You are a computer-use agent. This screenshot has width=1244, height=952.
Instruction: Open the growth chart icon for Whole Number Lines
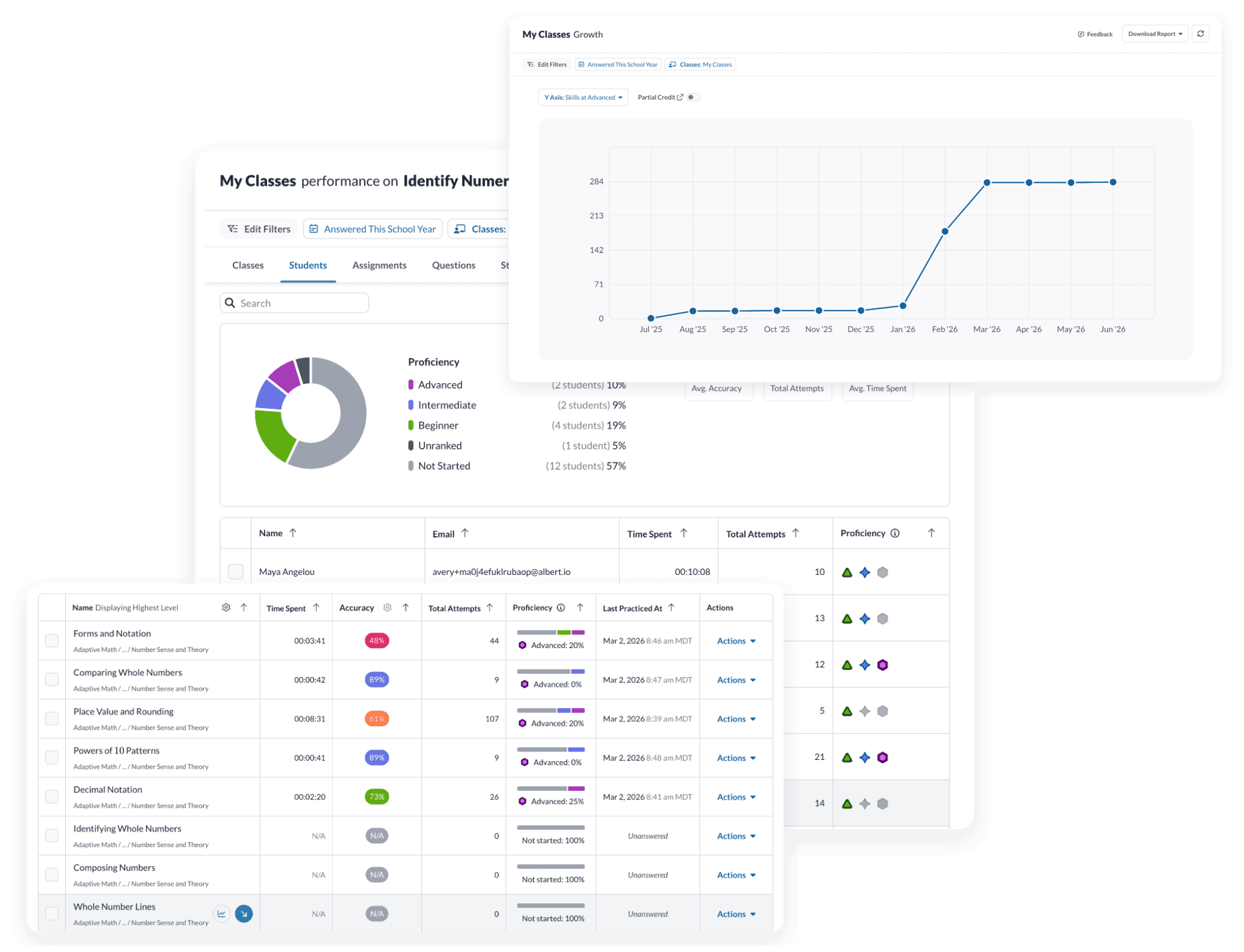222,914
